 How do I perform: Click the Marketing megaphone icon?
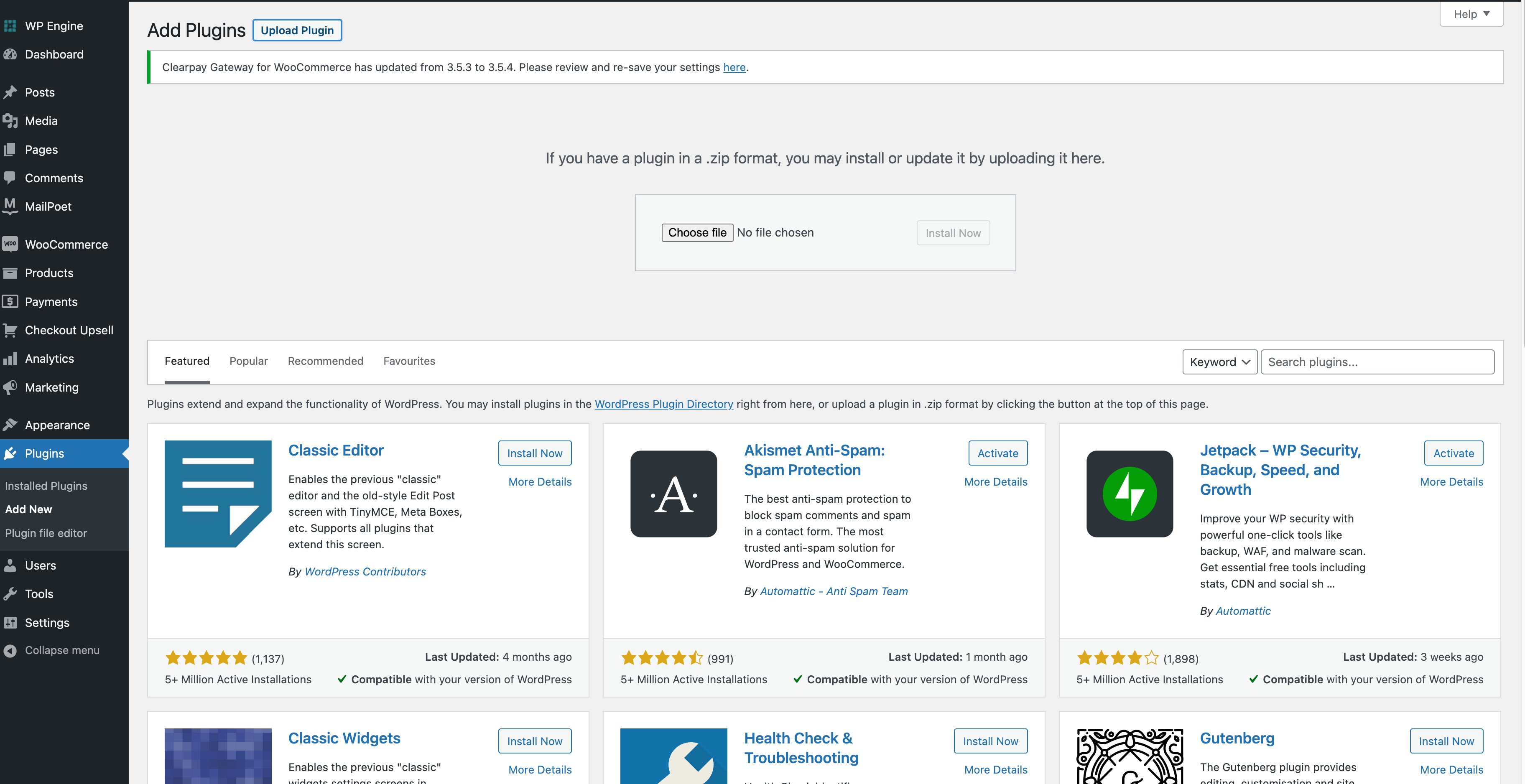coord(10,387)
